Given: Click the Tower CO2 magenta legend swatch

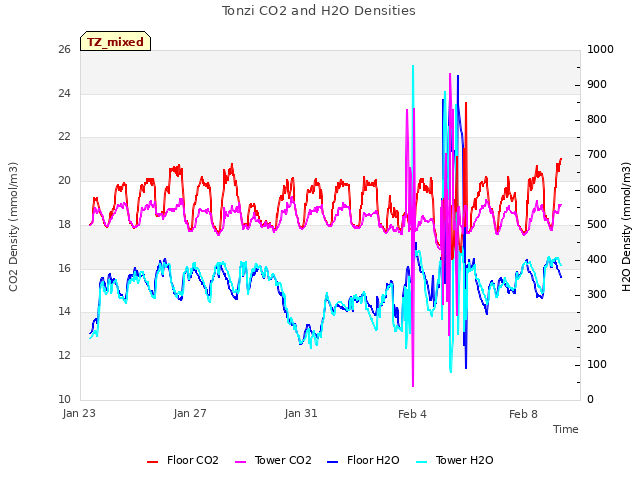Looking at the screenshot, I should tap(241, 462).
